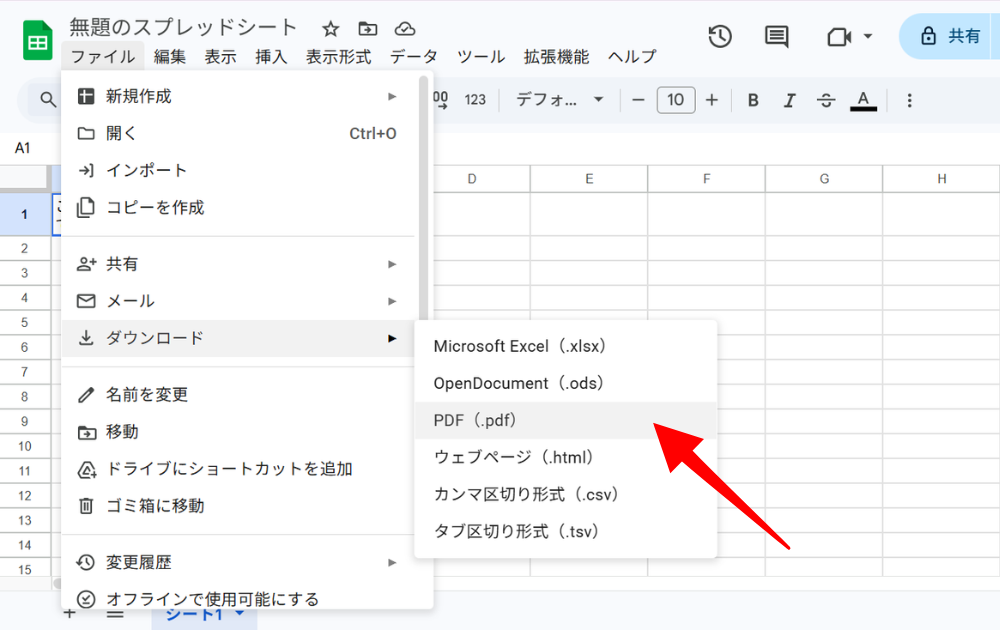Click the 共有 share button
The height and width of the screenshot is (630, 1000).
coord(951,37)
